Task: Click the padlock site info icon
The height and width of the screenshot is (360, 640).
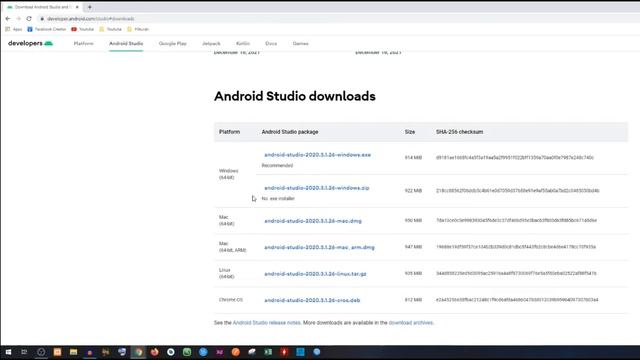Action: pyautogui.click(x=42, y=19)
